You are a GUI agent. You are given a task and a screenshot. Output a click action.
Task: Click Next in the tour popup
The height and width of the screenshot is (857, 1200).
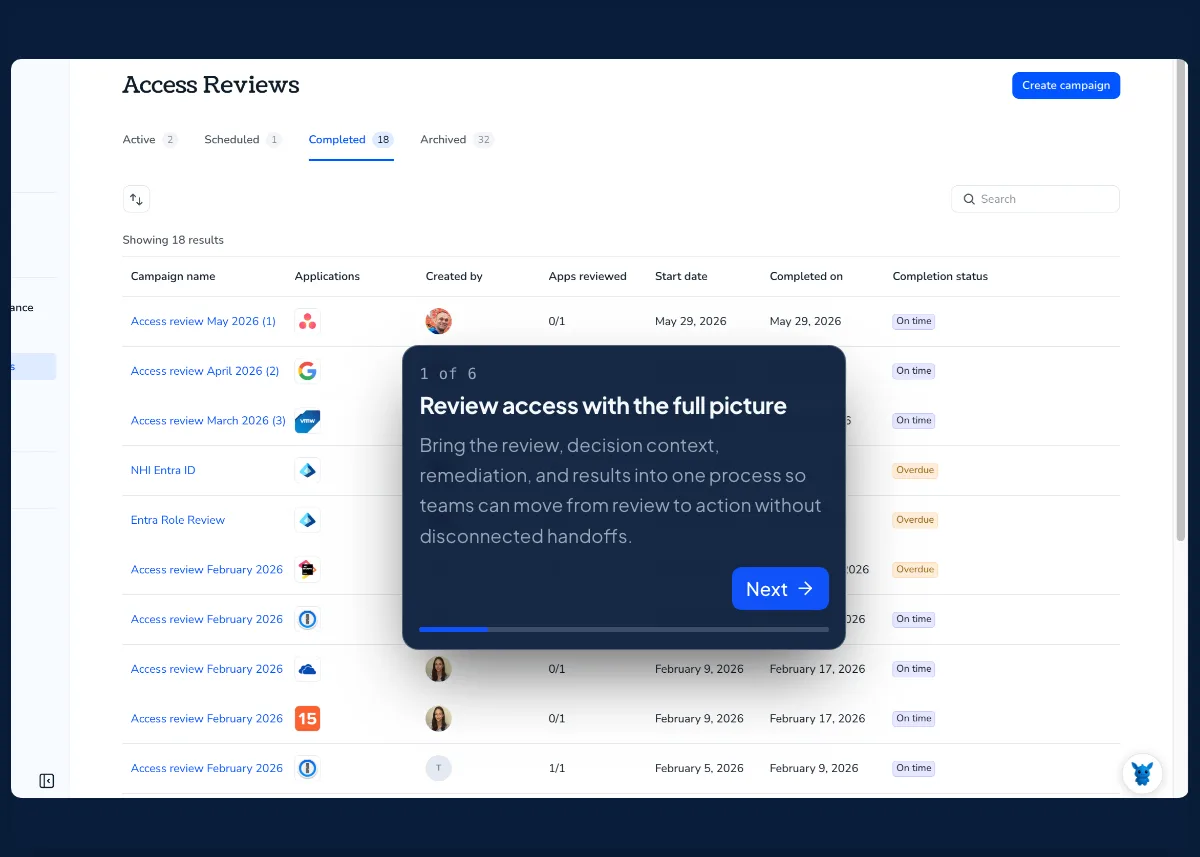(780, 589)
